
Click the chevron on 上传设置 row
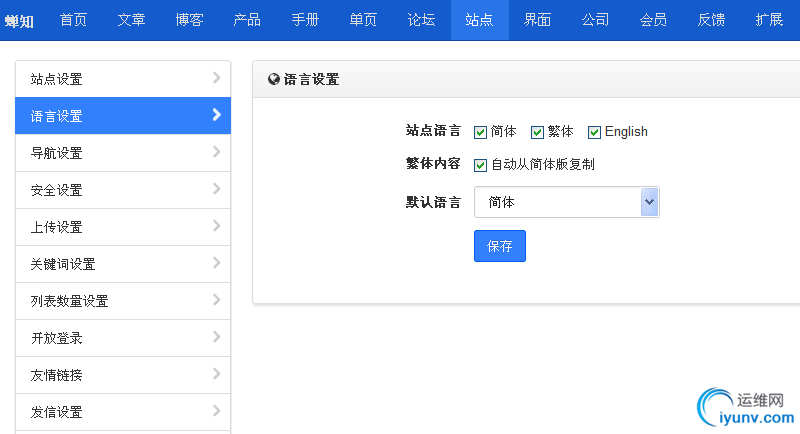point(217,225)
